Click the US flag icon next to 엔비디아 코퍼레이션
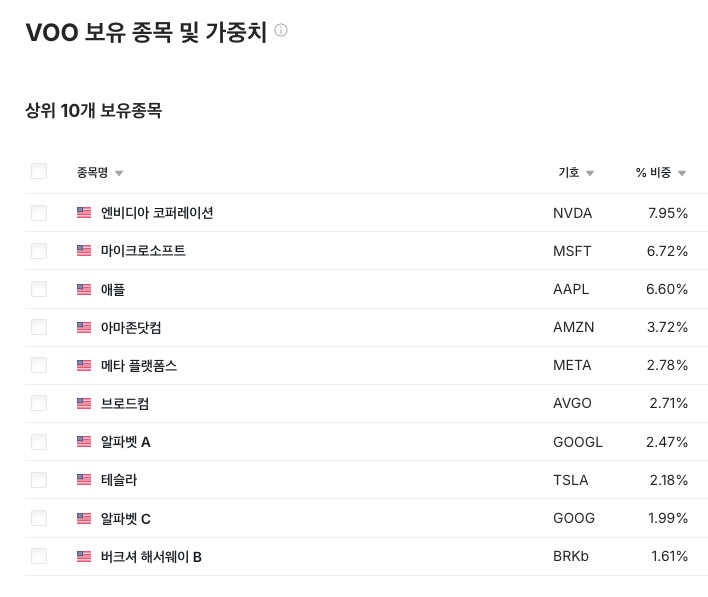 (84, 213)
